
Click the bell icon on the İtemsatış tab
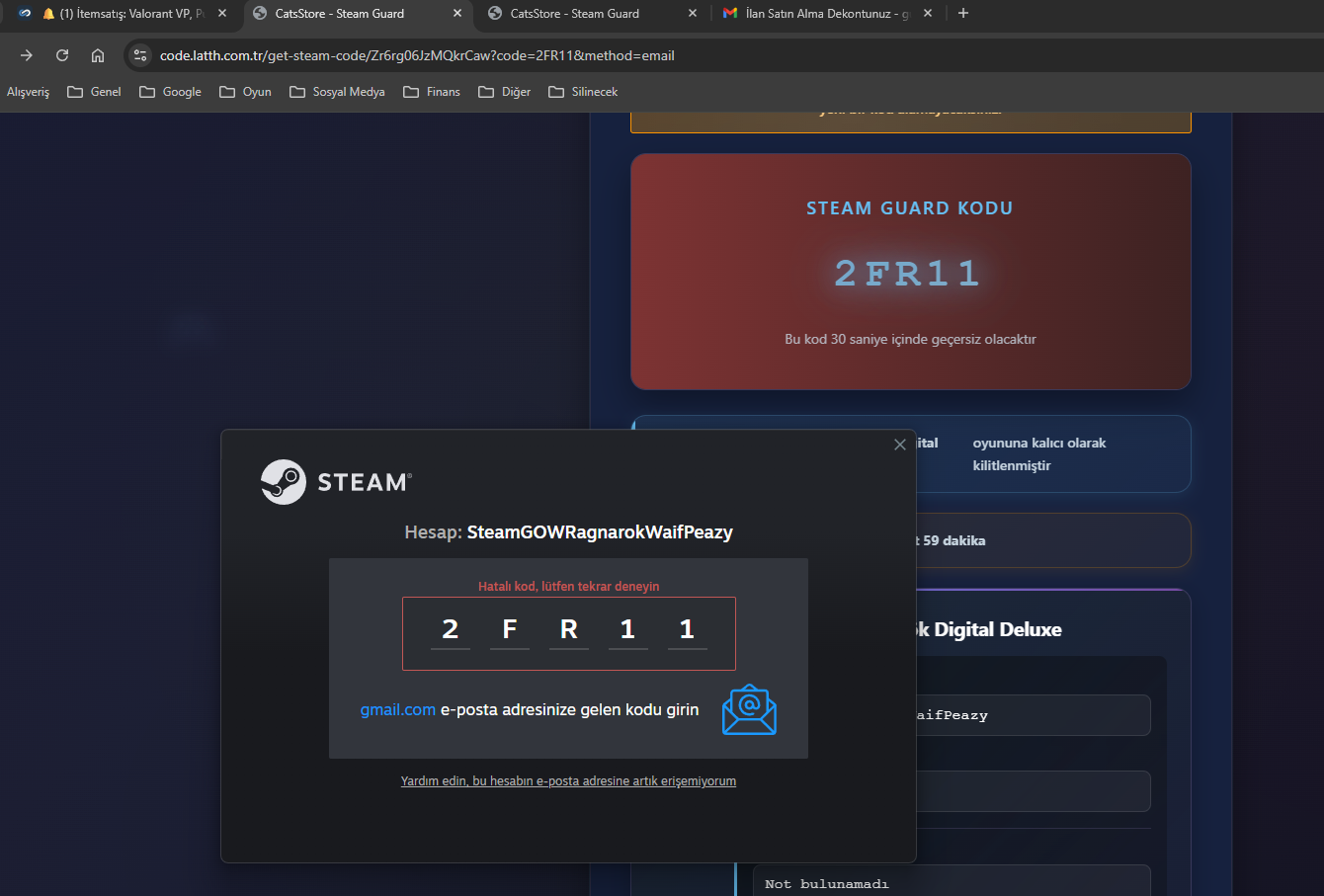tap(48, 13)
